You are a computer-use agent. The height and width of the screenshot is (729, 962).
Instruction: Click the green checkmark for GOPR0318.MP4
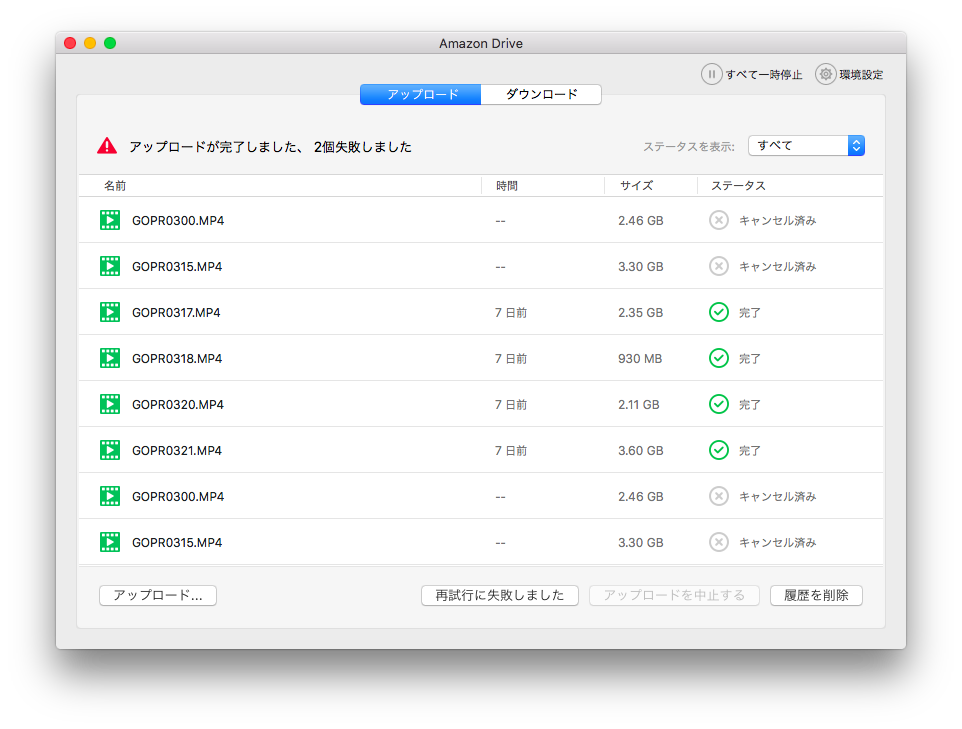point(718,358)
